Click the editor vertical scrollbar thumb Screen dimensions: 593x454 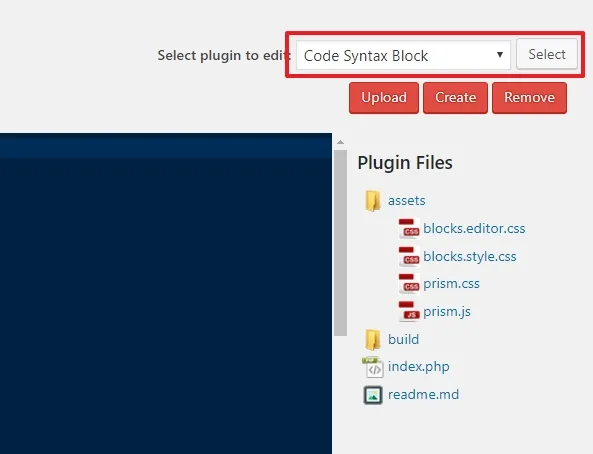[x=340, y=243]
